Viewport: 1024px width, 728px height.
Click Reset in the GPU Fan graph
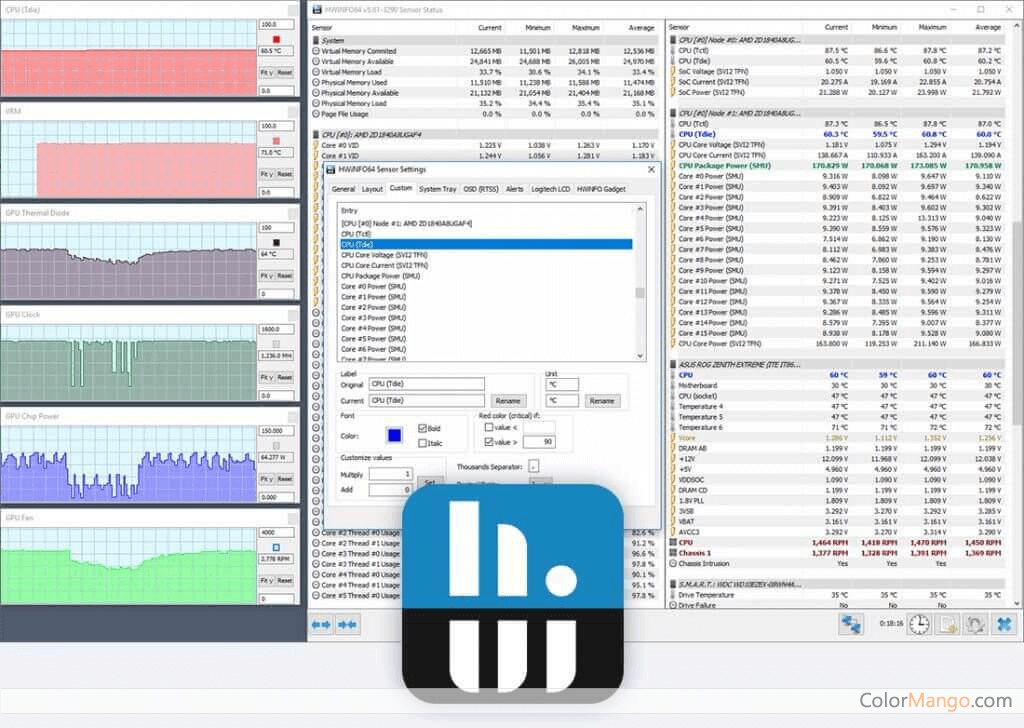point(285,580)
